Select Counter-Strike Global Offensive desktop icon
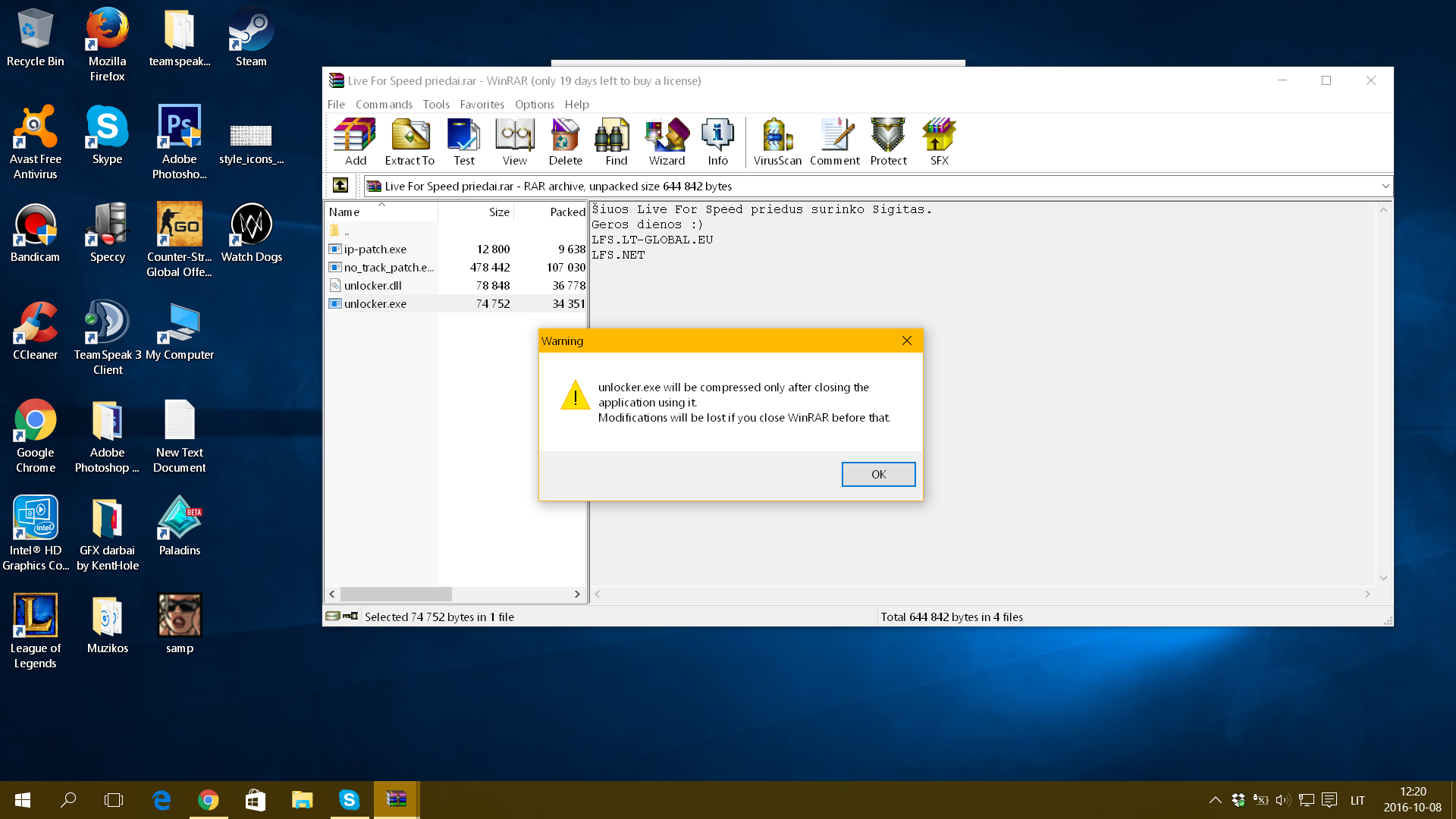Image resolution: width=1456 pixels, height=819 pixels. click(x=179, y=240)
